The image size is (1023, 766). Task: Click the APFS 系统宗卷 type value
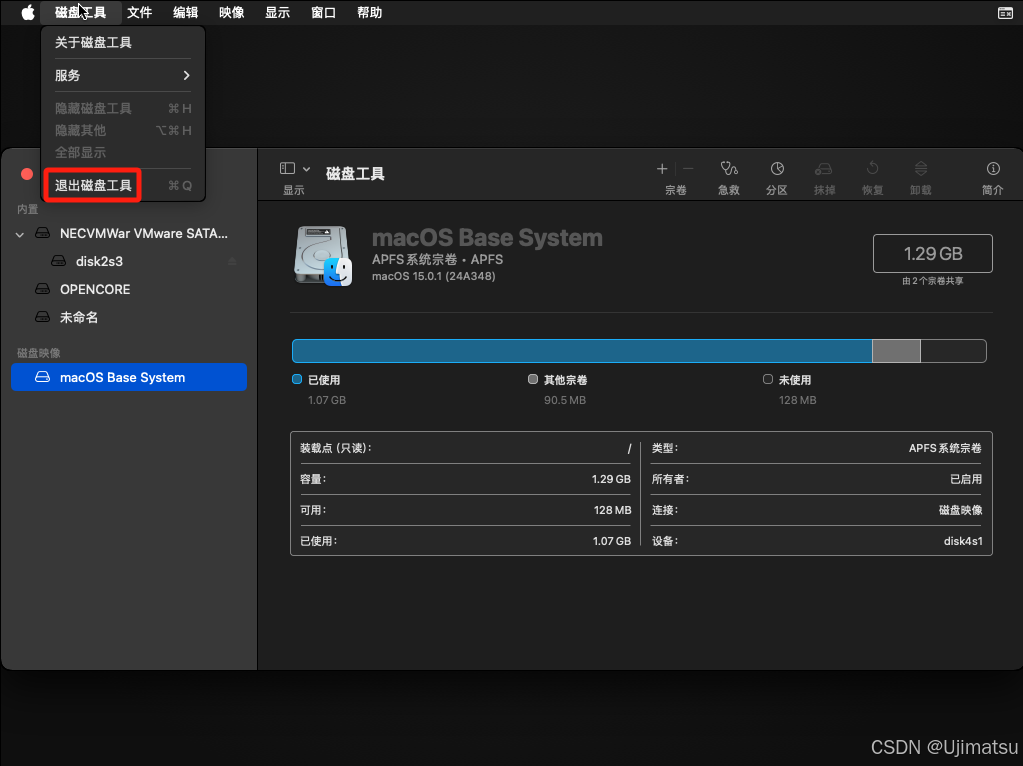click(945, 448)
